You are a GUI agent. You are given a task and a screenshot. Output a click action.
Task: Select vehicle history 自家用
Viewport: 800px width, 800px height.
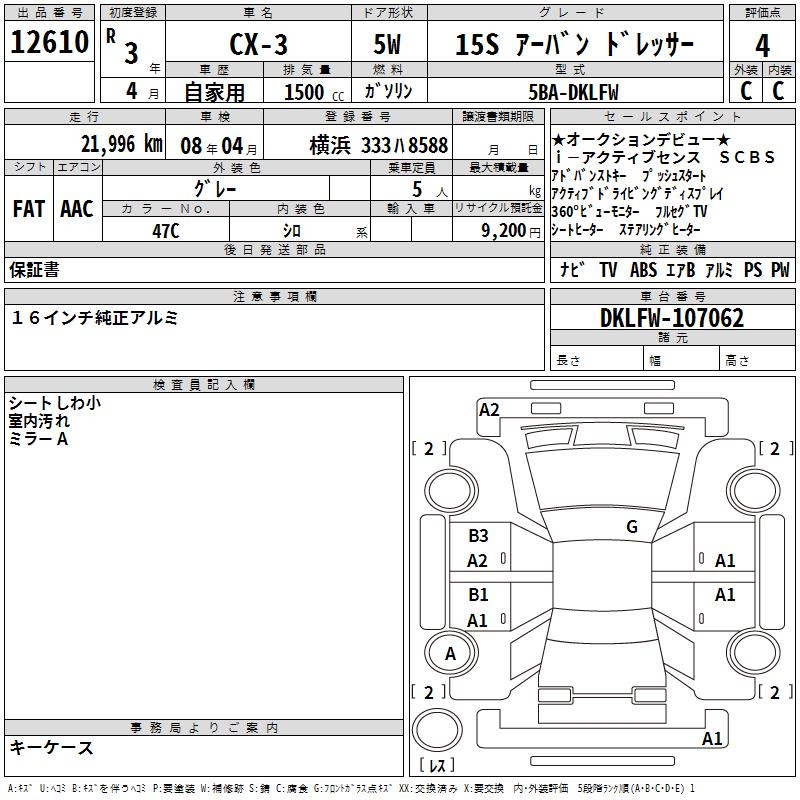(x=214, y=92)
